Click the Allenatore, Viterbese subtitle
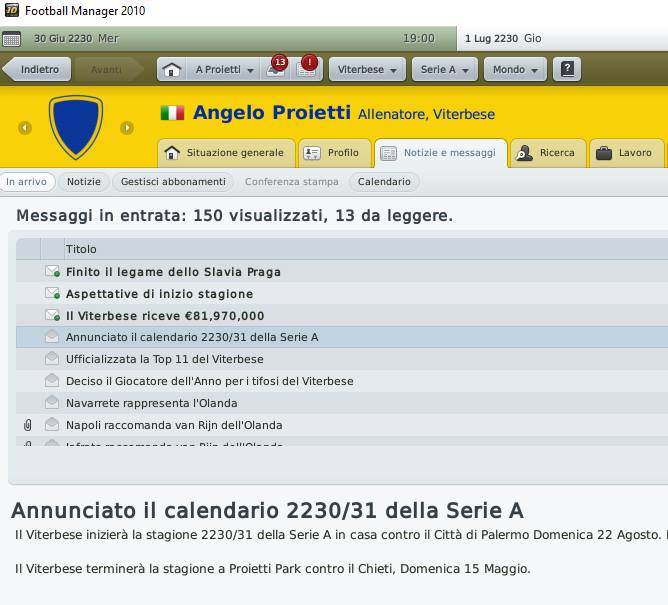The image size is (668, 605). click(426, 114)
